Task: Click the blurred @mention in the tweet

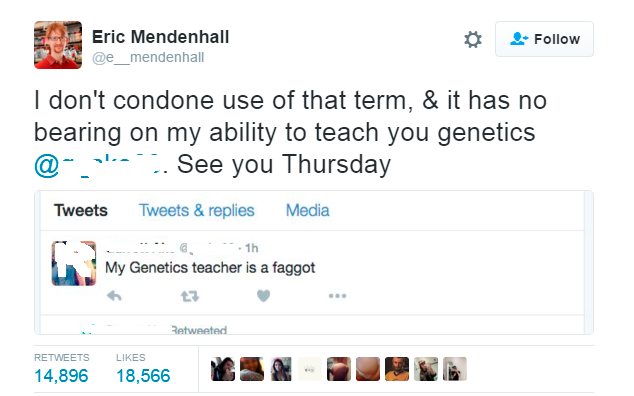Action: point(101,165)
